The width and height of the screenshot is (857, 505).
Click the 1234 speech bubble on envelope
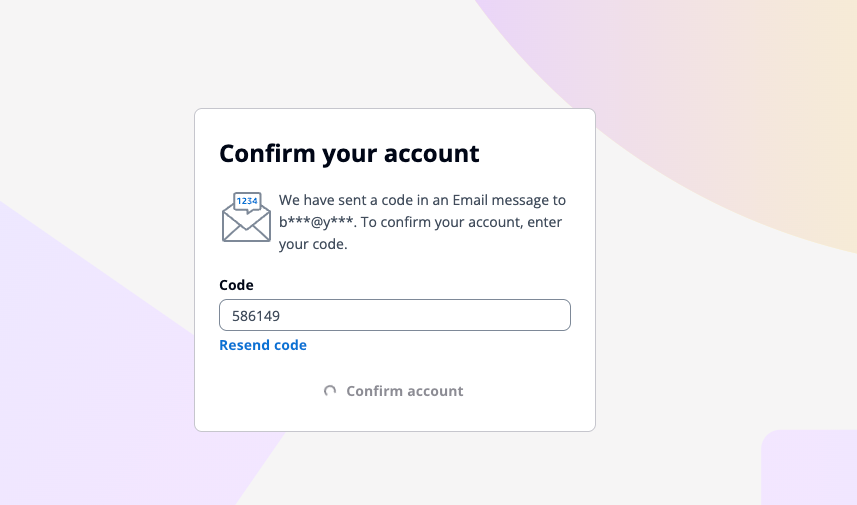(247, 201)
